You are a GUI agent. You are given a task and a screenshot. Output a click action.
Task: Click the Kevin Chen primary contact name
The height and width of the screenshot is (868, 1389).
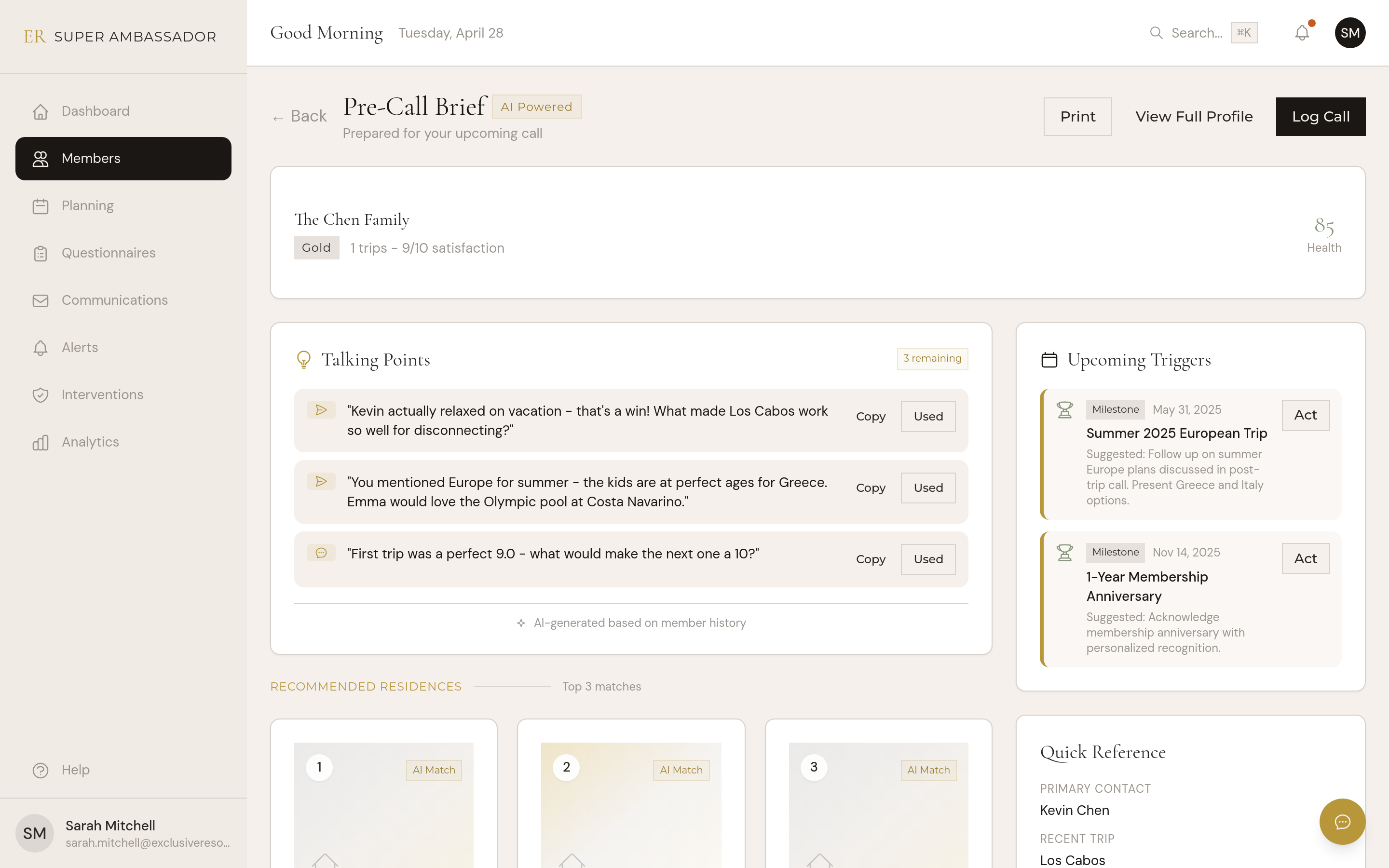point(1075,811)
